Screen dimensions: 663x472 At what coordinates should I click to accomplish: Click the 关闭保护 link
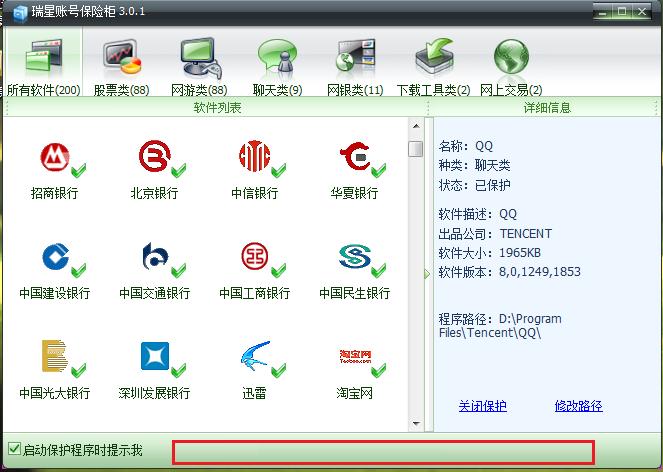[482, 406]
